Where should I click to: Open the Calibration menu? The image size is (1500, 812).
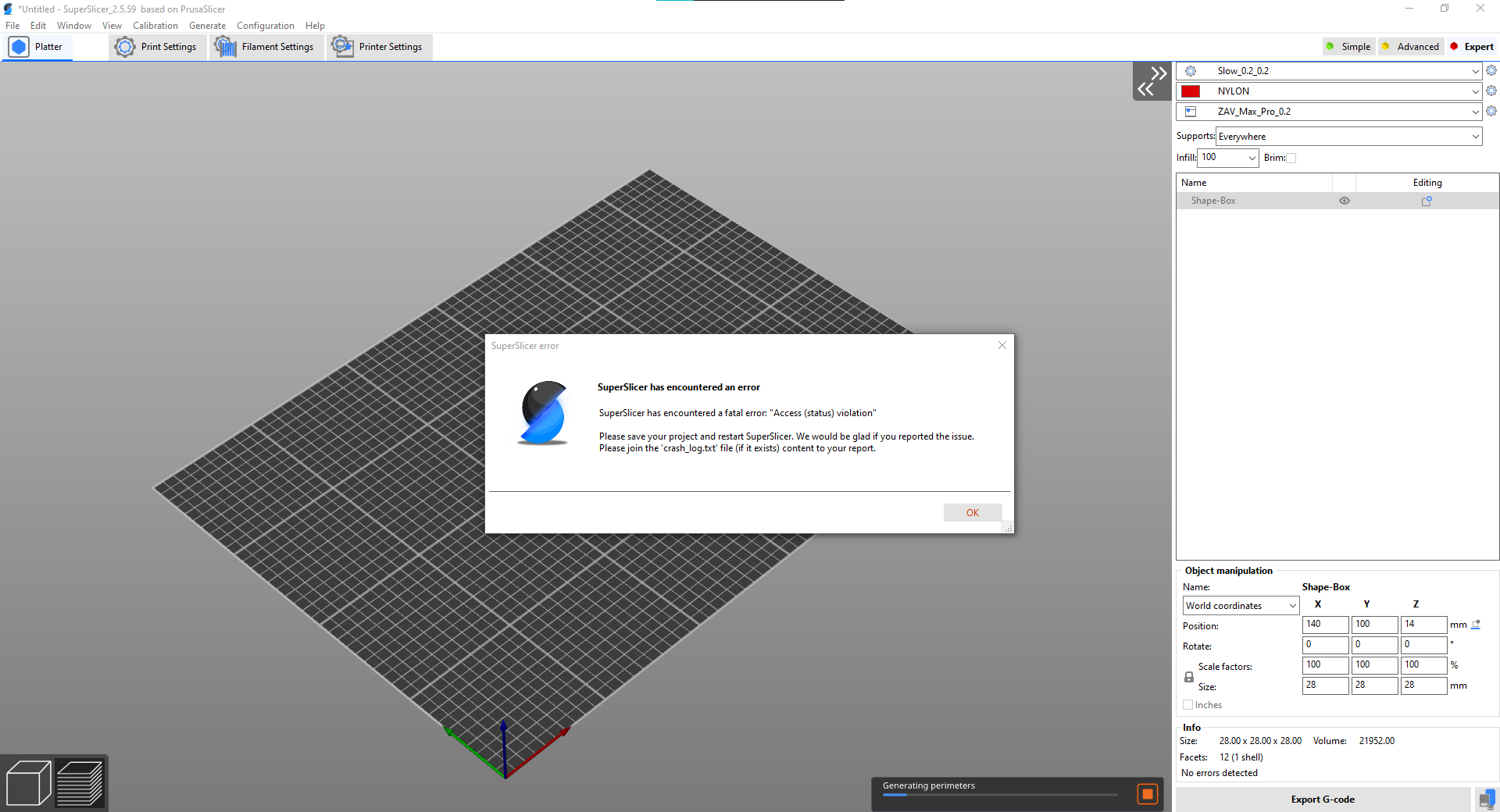155,25
